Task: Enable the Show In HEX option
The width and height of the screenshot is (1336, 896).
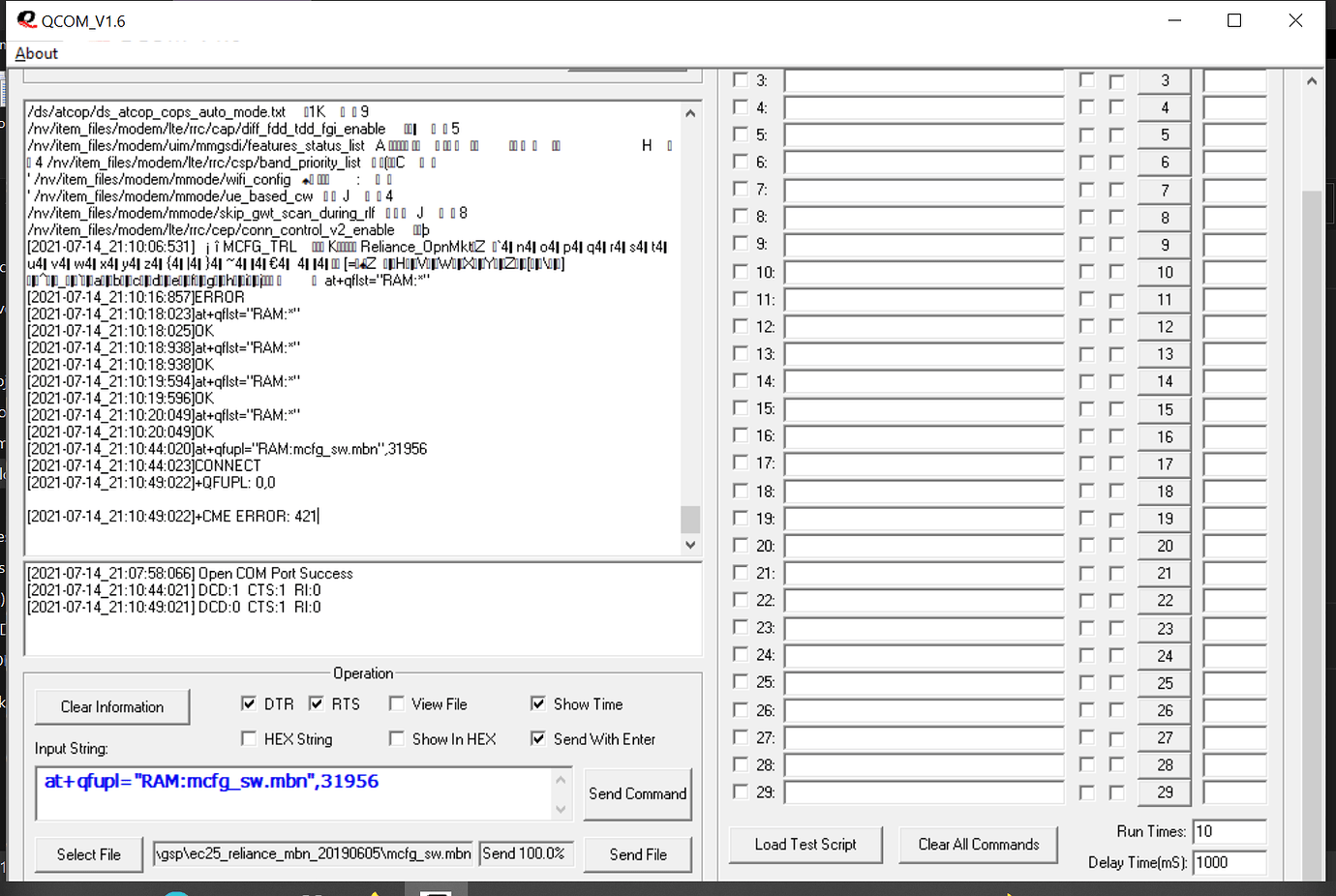Action: coord(397,738)
